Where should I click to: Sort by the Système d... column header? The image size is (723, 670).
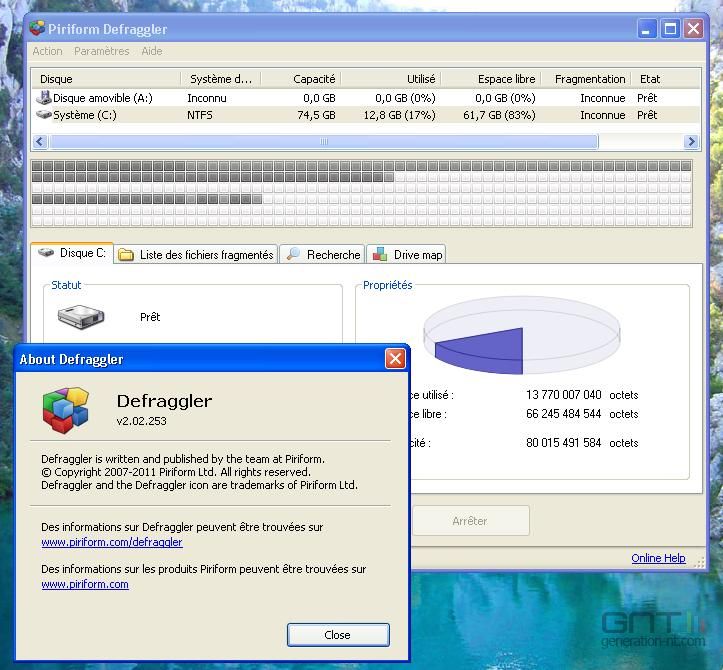tap(220, 79)
